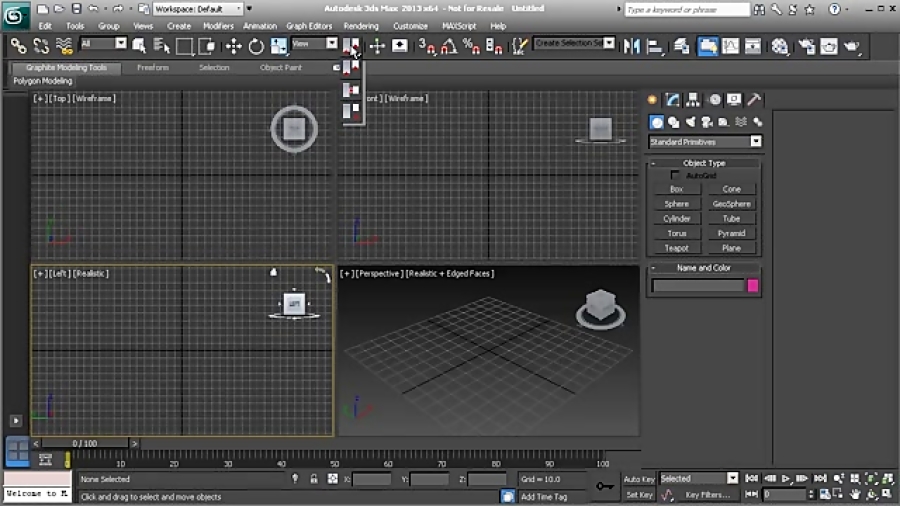Click the Select and Link chain icon
This screenshot has height=506, width=900.
[18, 46]
